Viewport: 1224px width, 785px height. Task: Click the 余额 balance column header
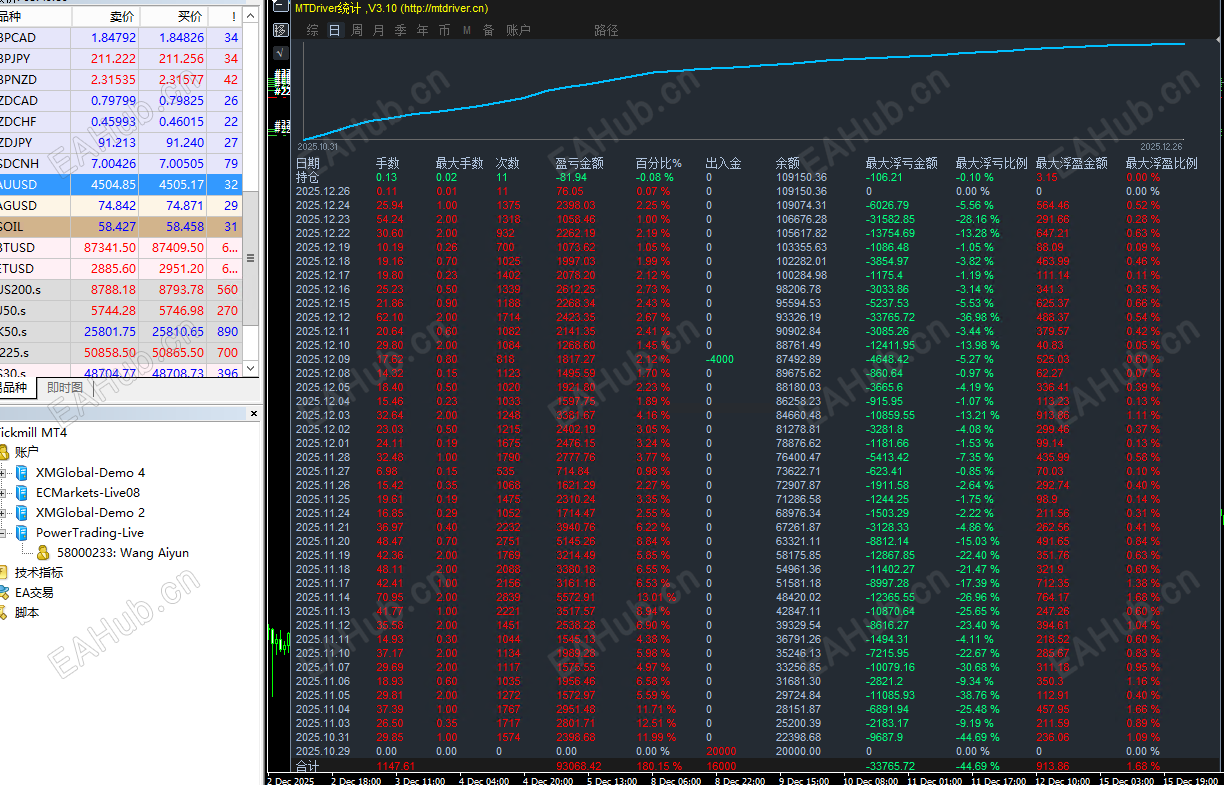click(x=788, y=163)
